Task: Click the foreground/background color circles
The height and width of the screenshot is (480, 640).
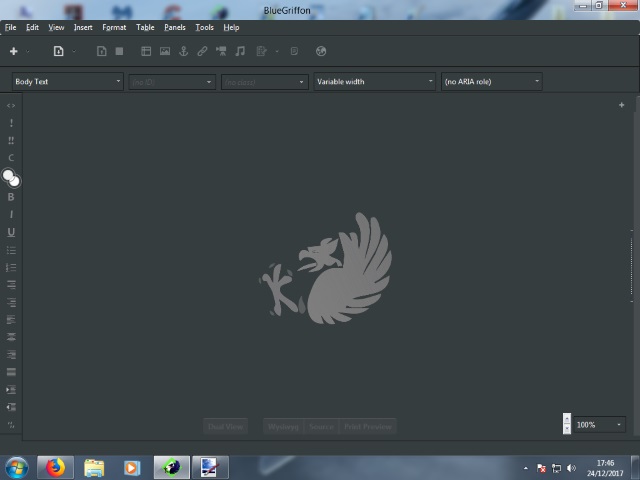Action: pyautogui.click(x=11, y=178)
